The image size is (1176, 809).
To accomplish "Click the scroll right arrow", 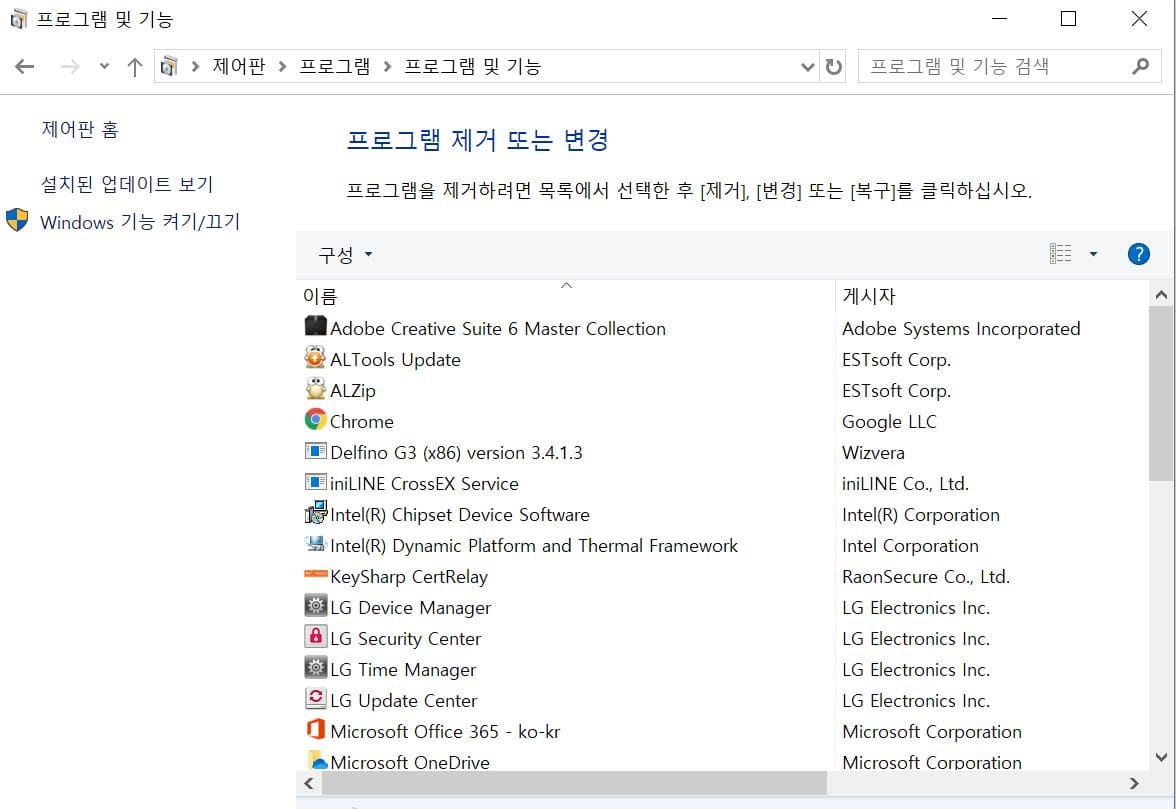I will (x=1134, y=784).
